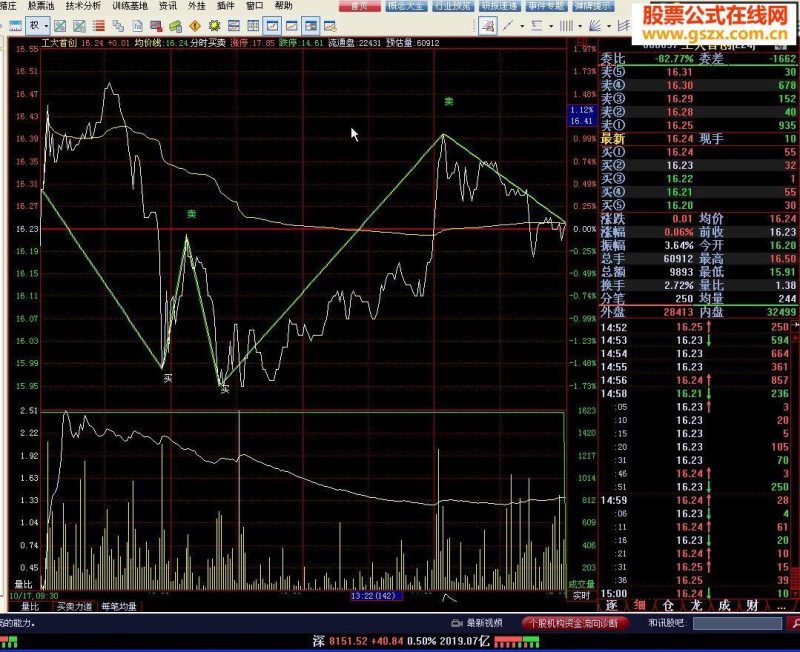Select the drawing tools ruler-triangle icon
This screenshot has height=652, width=800.
click(488, 26)
